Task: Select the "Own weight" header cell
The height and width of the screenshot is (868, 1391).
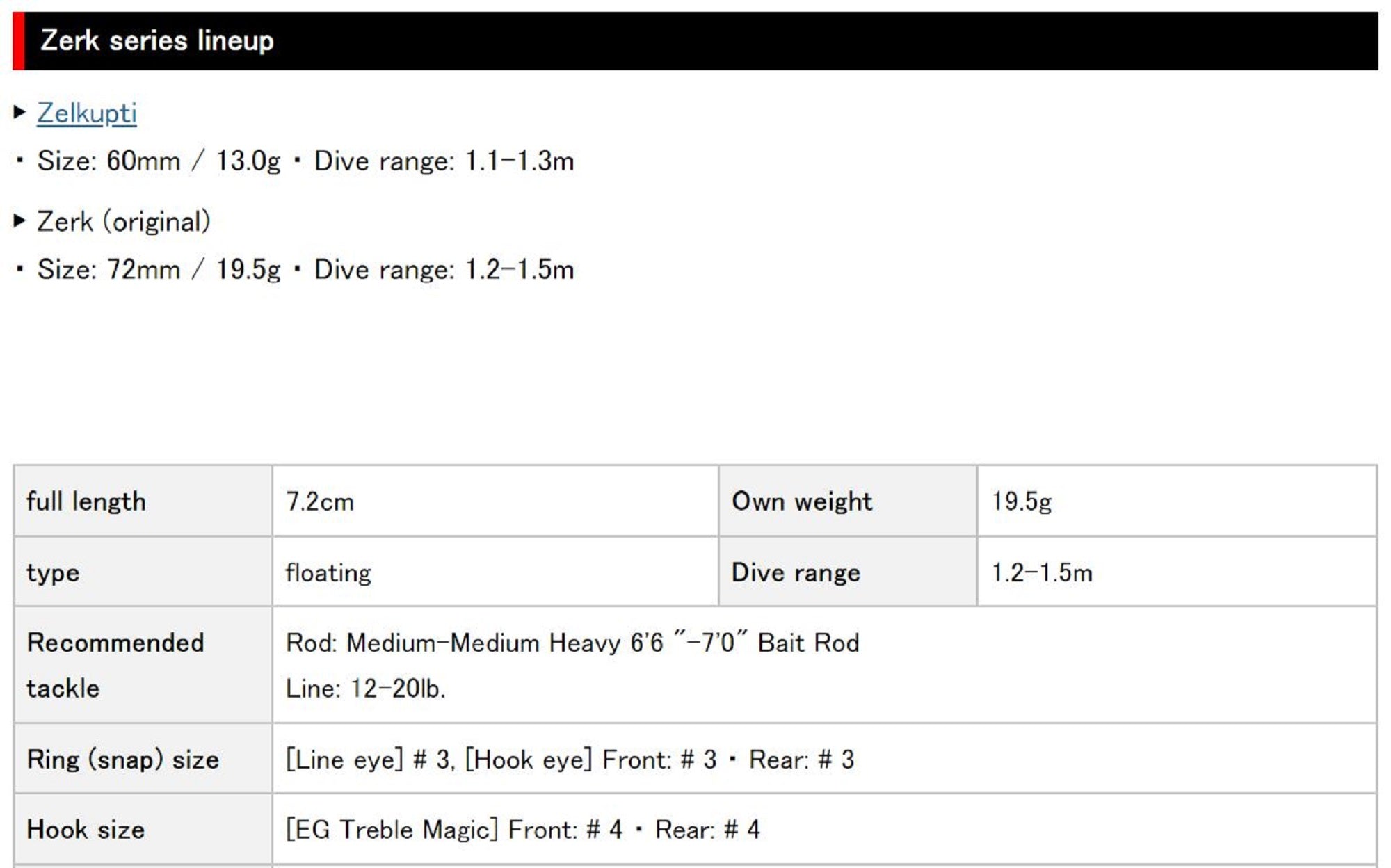Action: point(846,501)
